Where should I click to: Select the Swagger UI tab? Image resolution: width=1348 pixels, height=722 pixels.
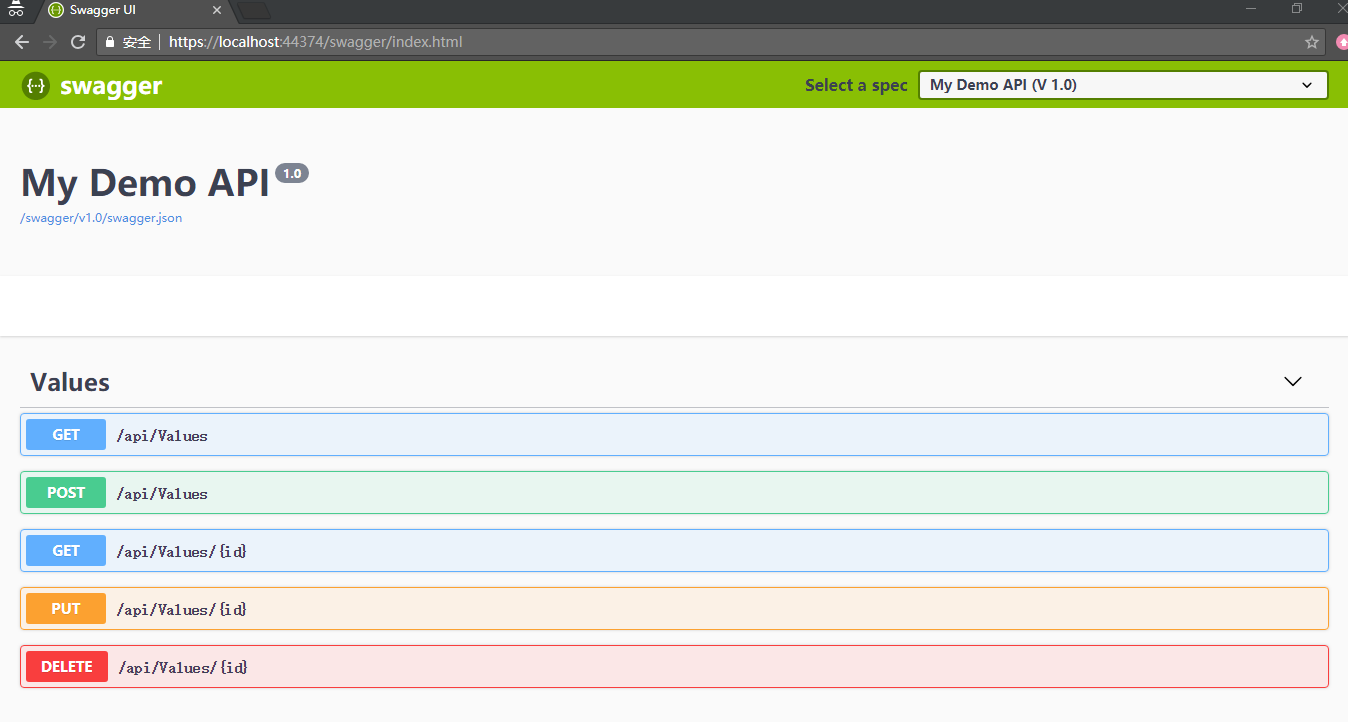click(135, 10)
